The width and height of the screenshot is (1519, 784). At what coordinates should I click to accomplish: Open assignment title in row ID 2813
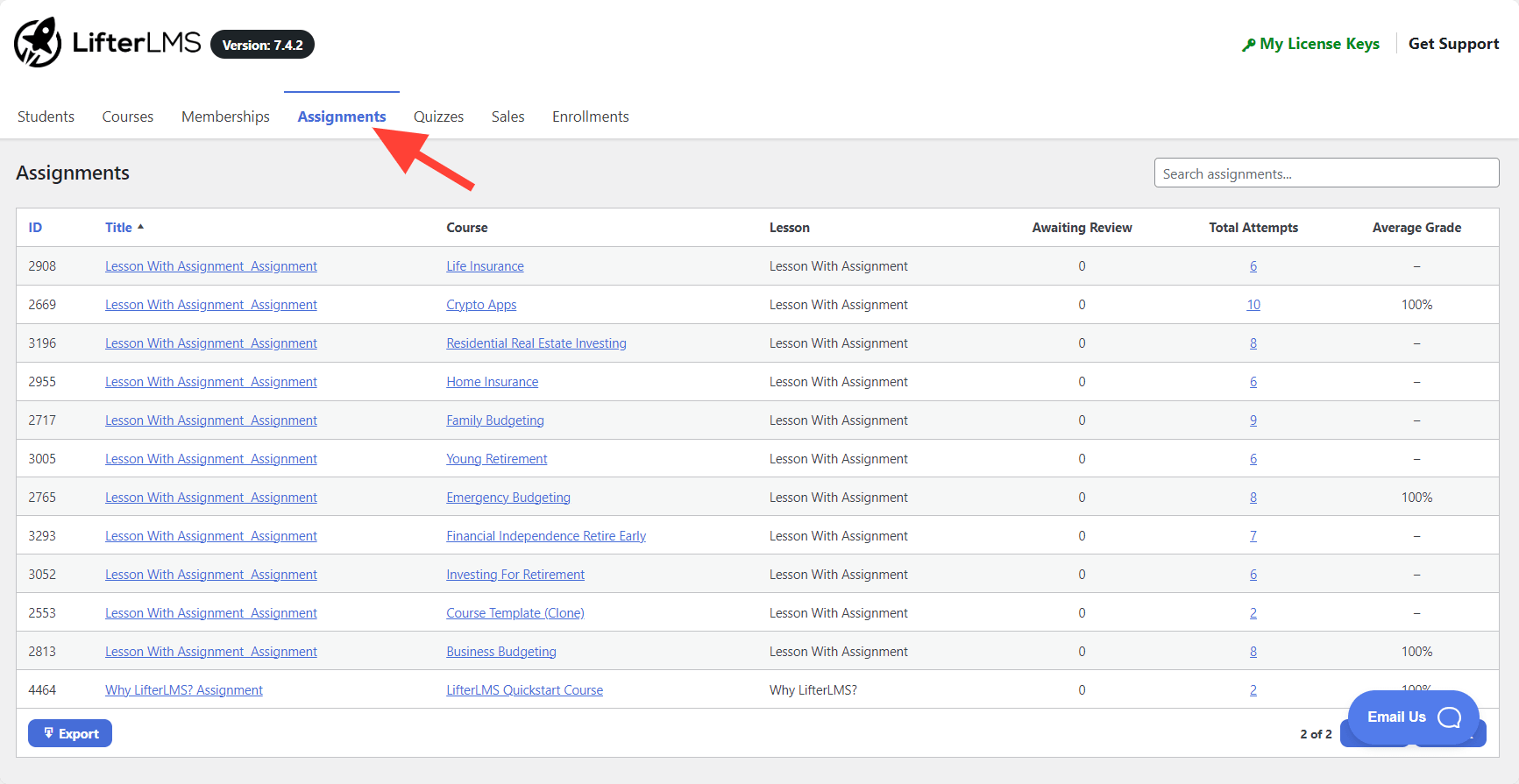(x=211, y=652)
